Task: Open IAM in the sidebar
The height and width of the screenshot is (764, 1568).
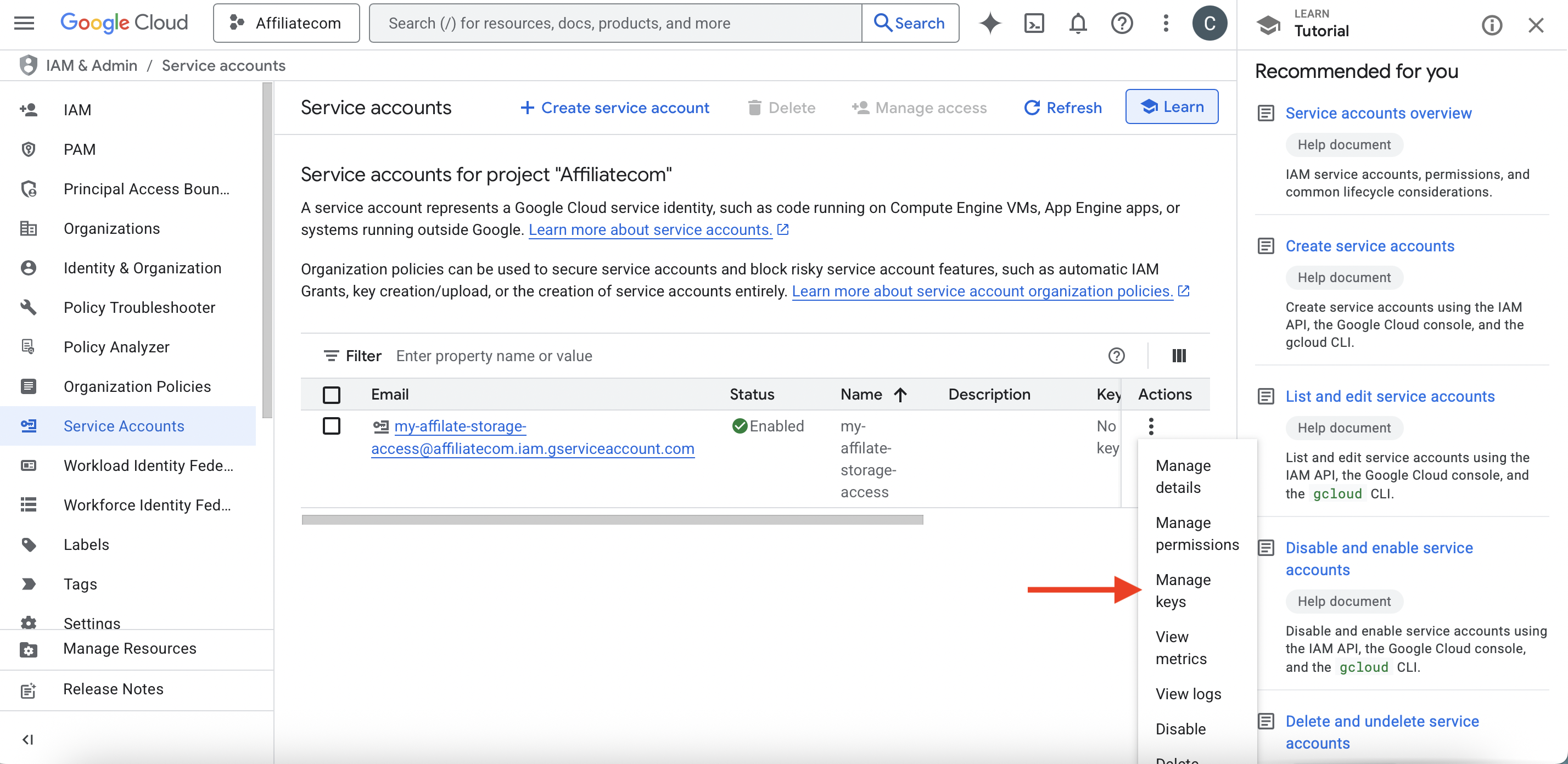Action: 128,109
